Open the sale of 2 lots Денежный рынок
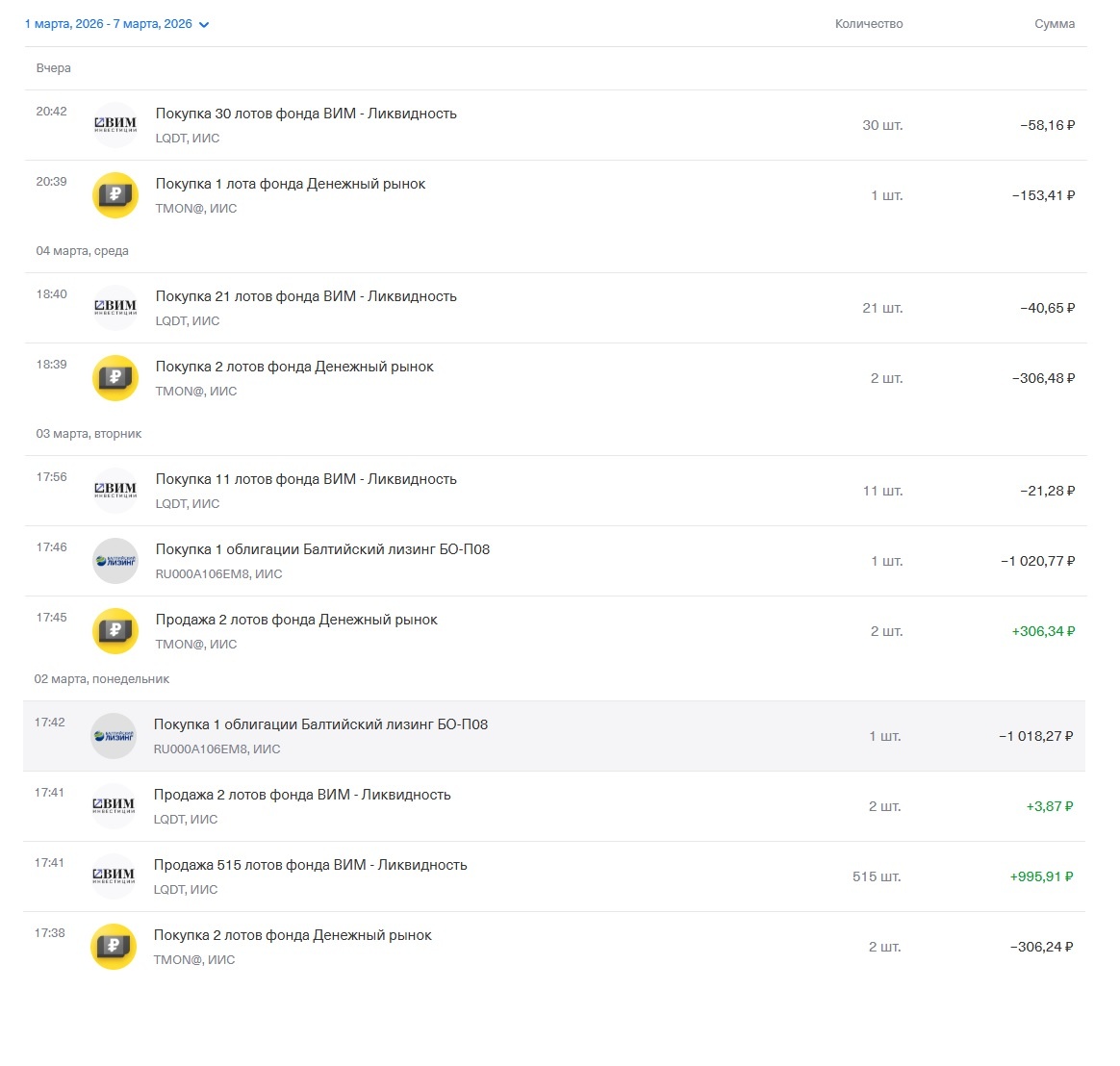This screenshot has height=1066, width=1120. pos(556,630)
